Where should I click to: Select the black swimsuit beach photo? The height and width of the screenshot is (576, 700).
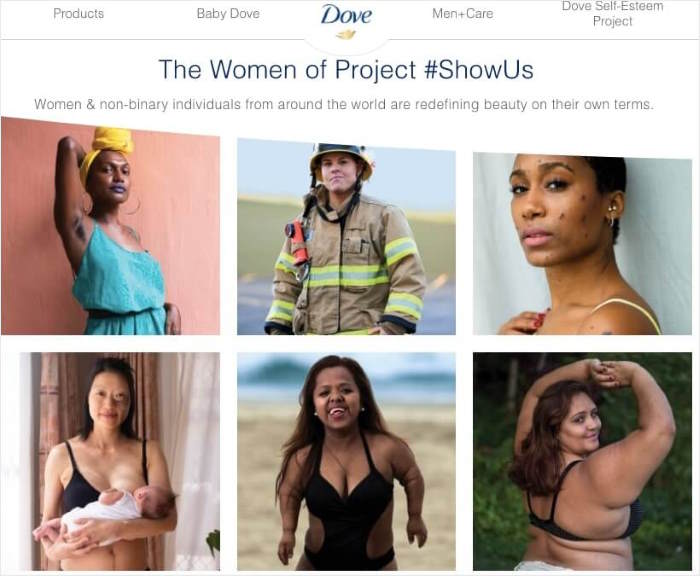pyautogui.click(x=346, y=461)
